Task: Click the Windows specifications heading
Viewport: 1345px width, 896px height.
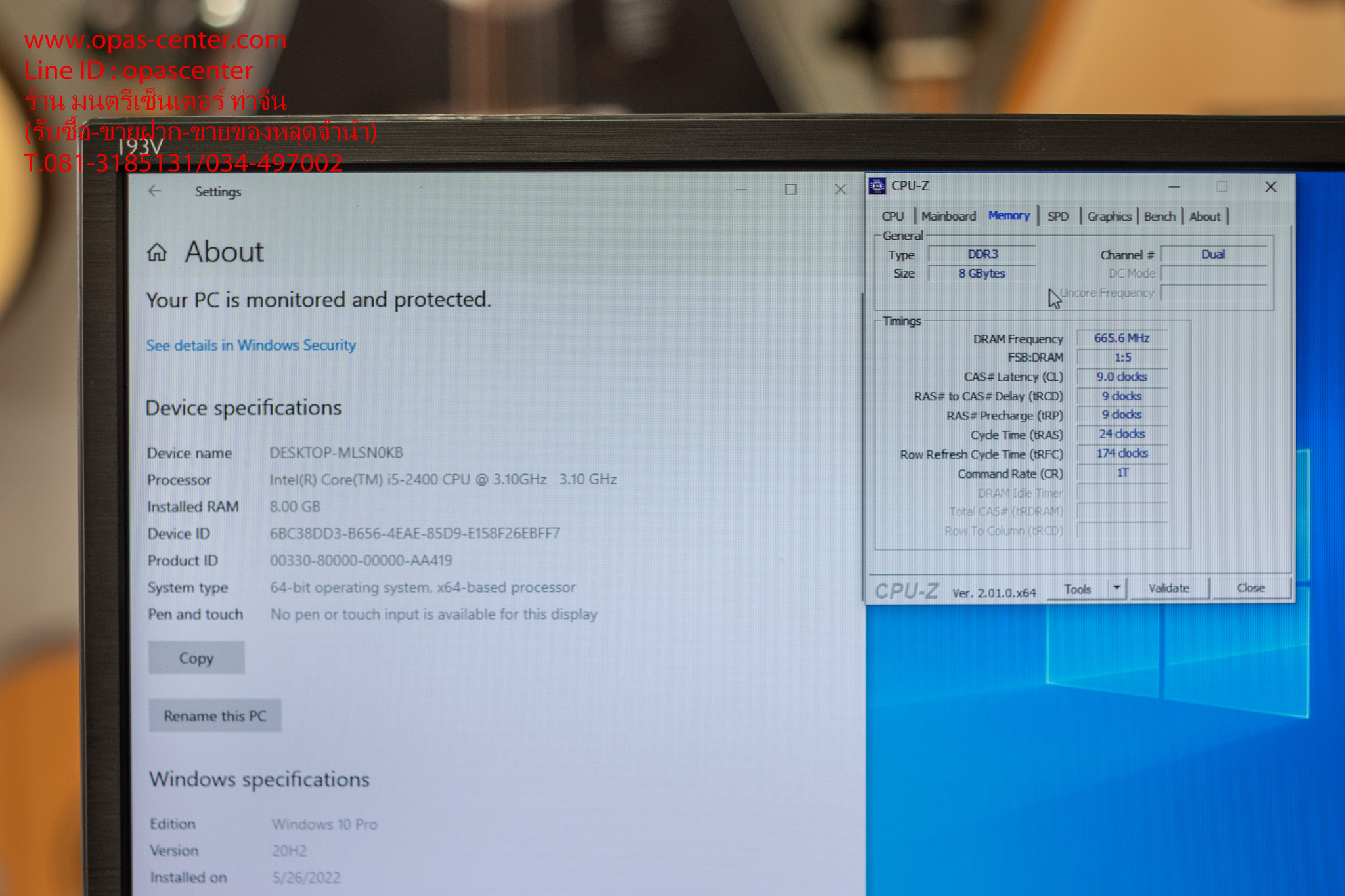Action: tap(259, 779)
